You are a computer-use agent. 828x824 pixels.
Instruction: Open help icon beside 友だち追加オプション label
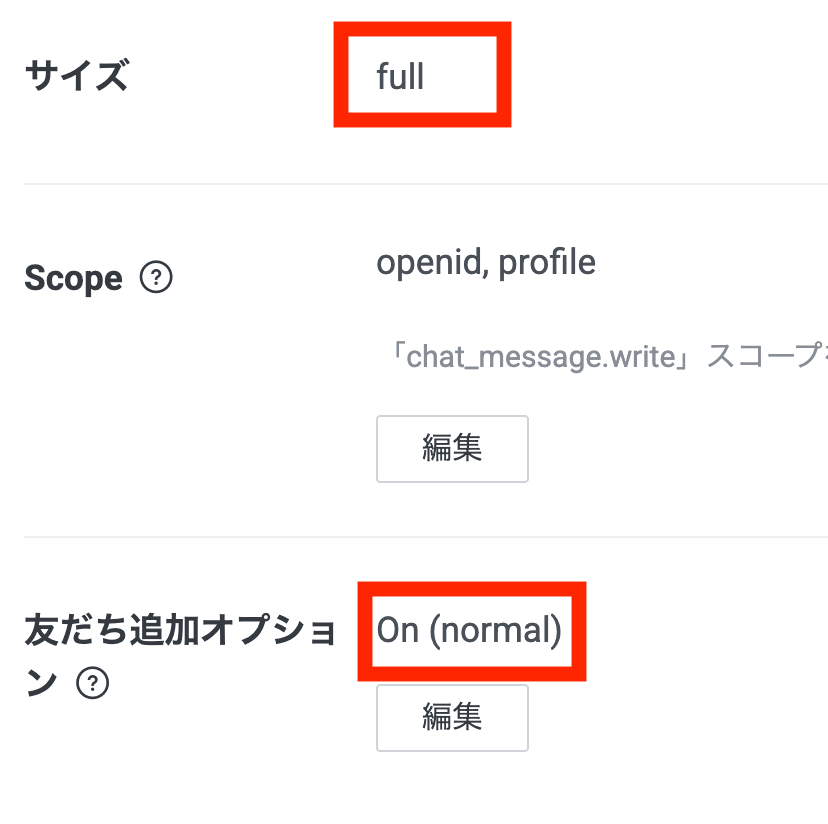pos(92,683)
